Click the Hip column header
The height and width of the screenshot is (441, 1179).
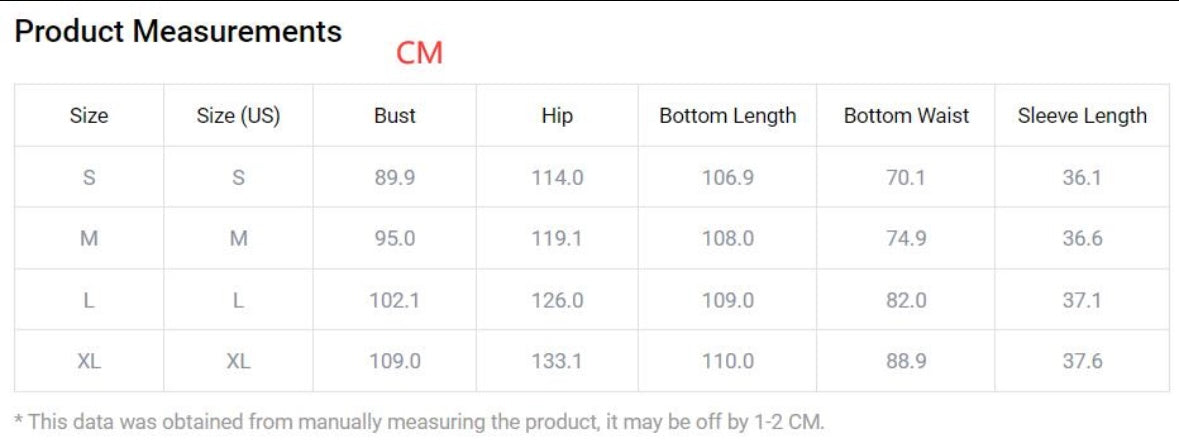tap(557, 116)
